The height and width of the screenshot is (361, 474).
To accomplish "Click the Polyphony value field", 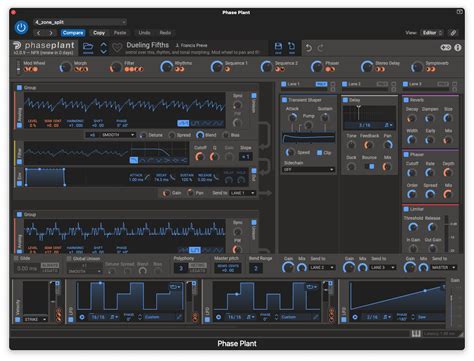I will click(181, 268).
